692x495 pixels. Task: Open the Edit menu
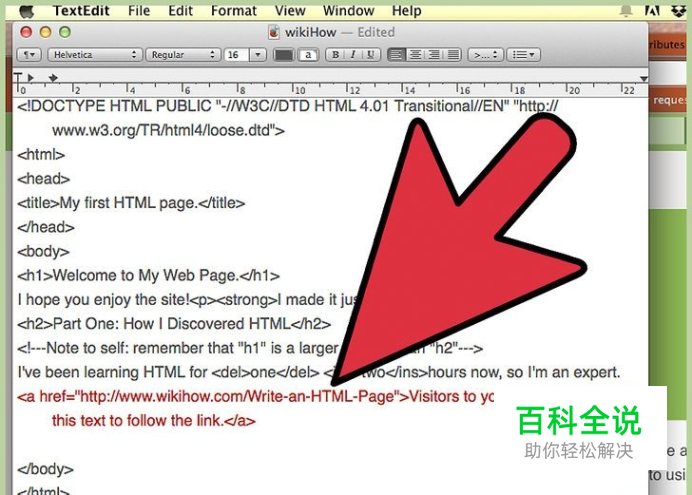coord(181,11)
